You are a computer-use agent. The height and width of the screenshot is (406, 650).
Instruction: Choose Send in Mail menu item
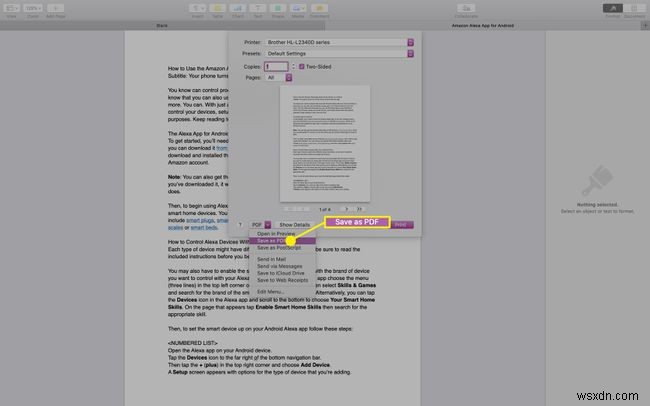pos(282,259)
